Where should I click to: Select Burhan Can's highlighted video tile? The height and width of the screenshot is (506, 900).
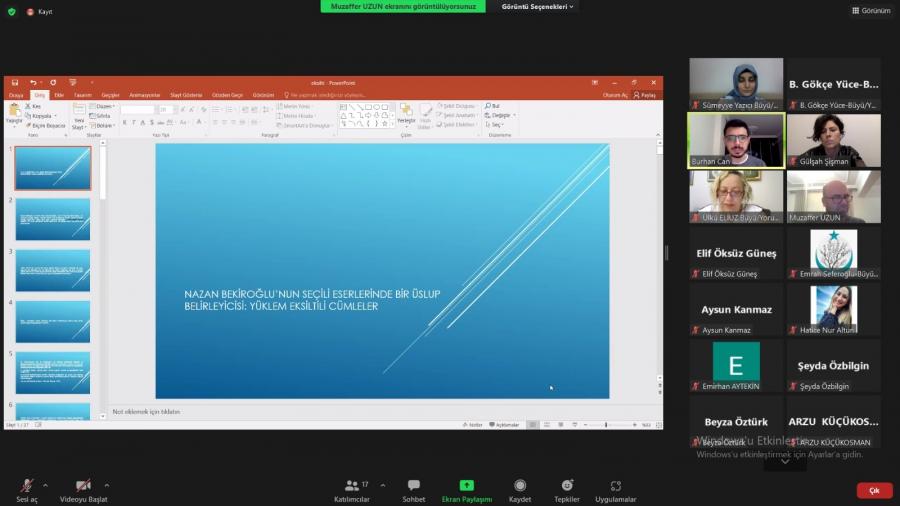pyautogui.click(x=736, y=140)
